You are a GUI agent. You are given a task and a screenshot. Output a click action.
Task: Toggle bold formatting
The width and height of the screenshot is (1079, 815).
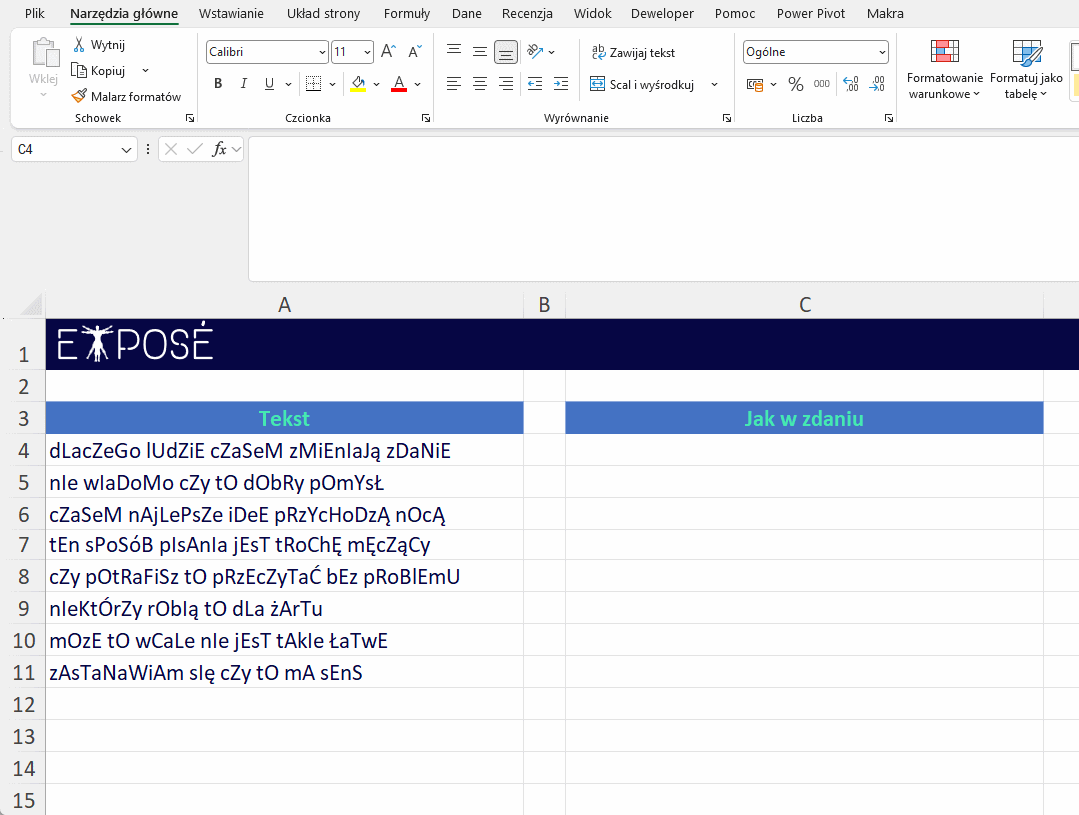[x=218, y=84]
